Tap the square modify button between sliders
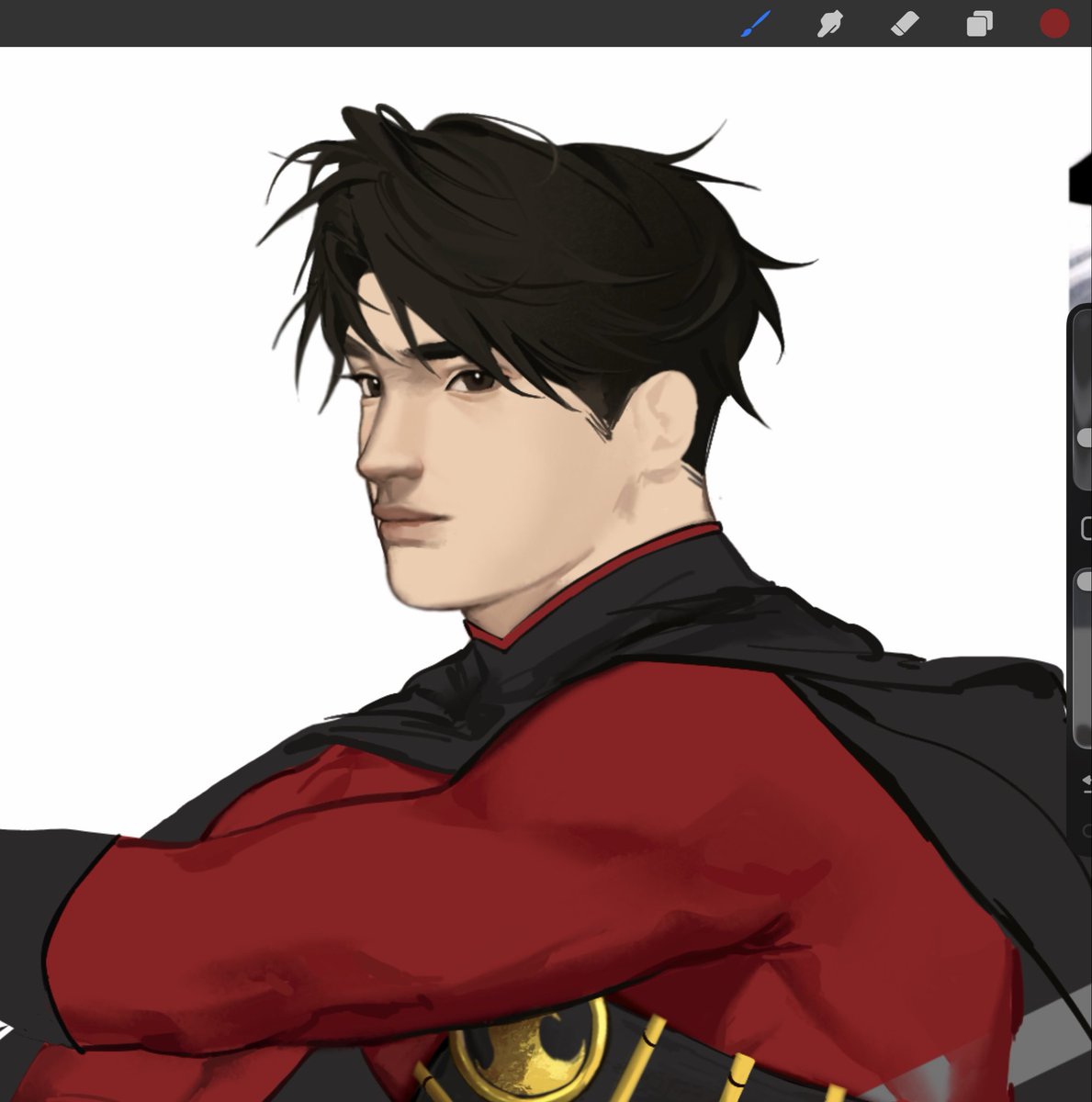Screen dimensions: 1092x1102 [x=1086, y=528]
